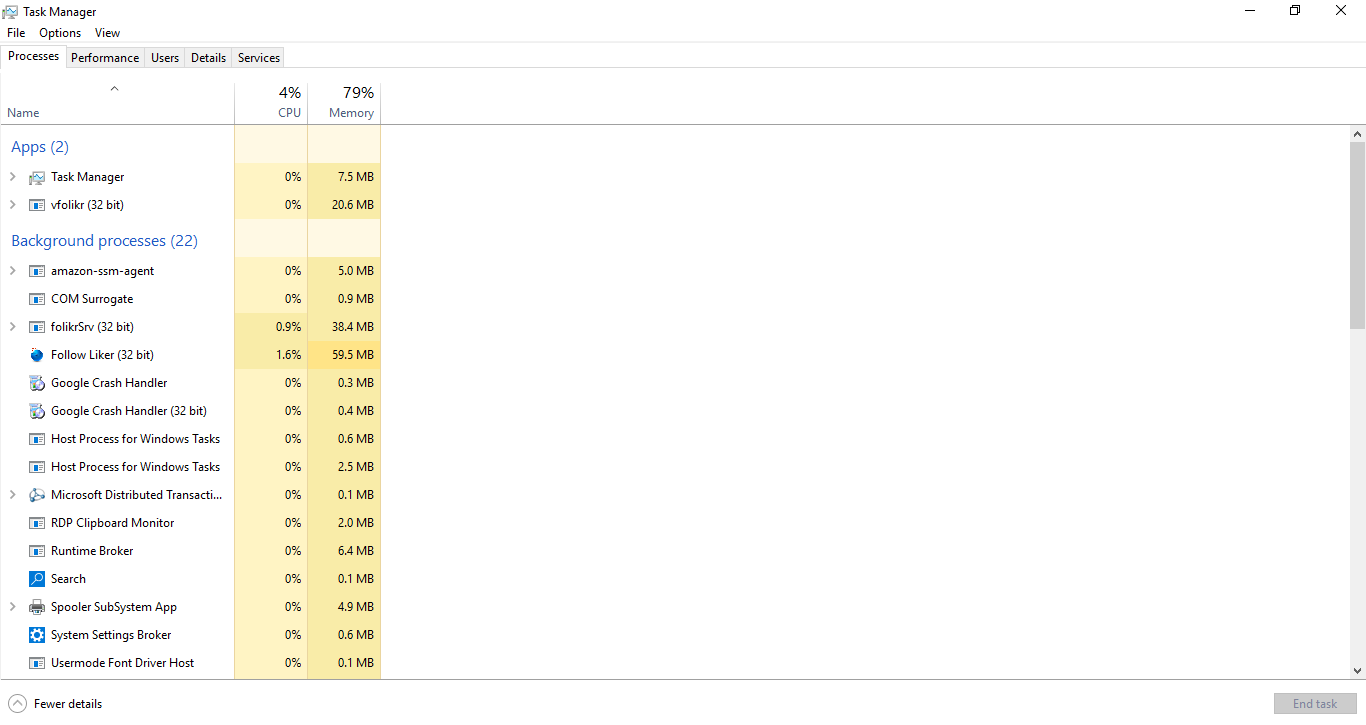Screen dimensions: 1366x725
Task: Click the Apps (2) group heading
Action: coord(40,147)
